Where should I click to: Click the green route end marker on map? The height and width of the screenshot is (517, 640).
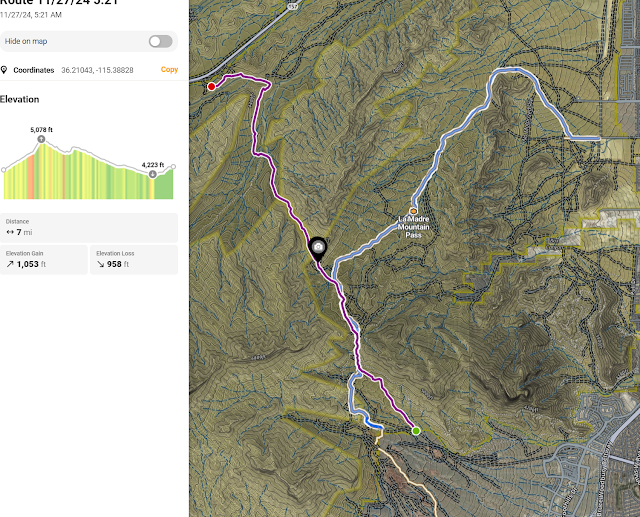tap(416, 431)
